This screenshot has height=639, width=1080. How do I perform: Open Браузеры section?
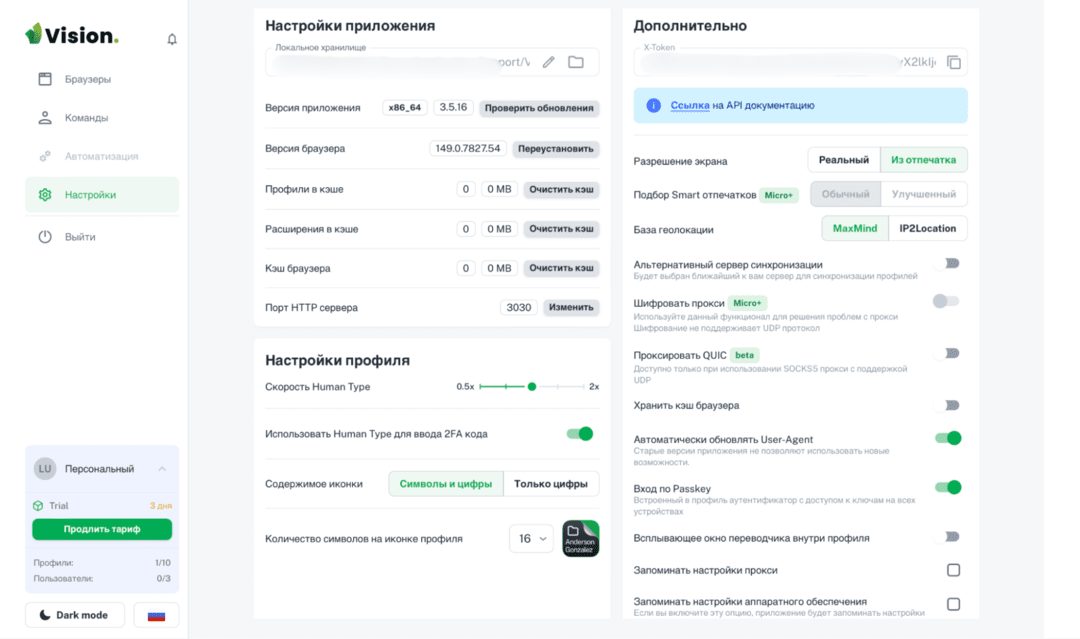102,79
